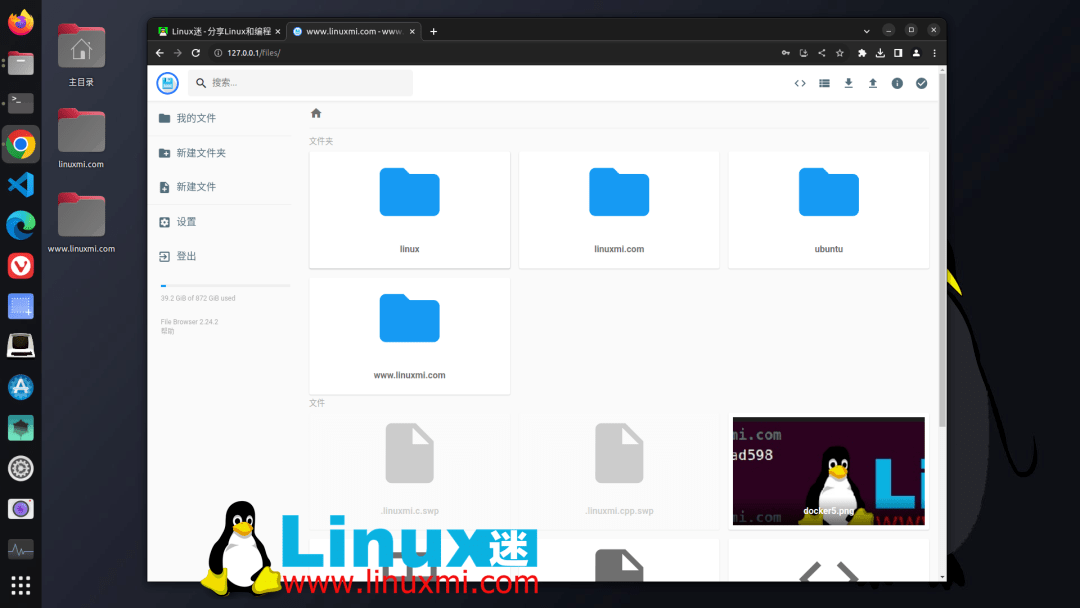This screenshot has height=608, width=1080.
Task: Open the linuxmi.com desktop folder
Action: point(81,138)
